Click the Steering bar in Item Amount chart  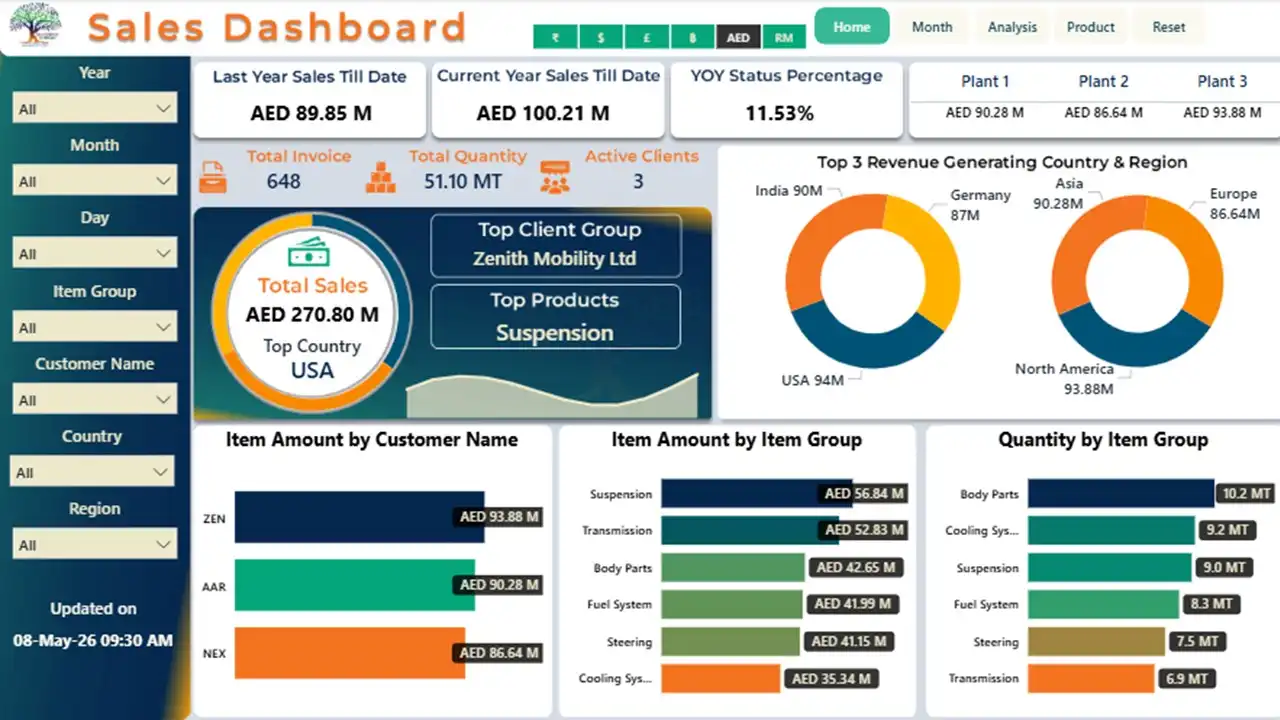coord(730,641)
